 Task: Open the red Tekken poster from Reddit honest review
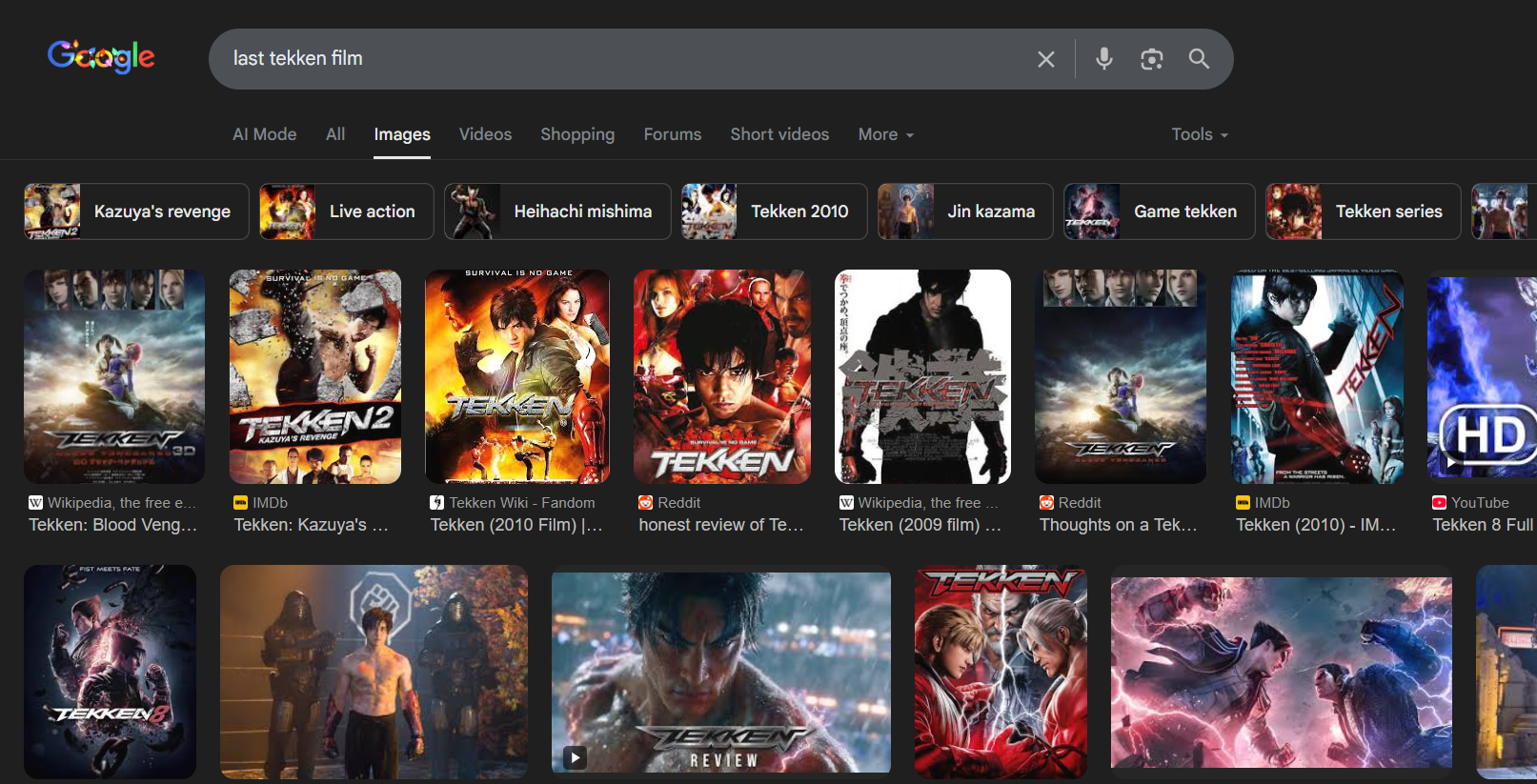722,376
